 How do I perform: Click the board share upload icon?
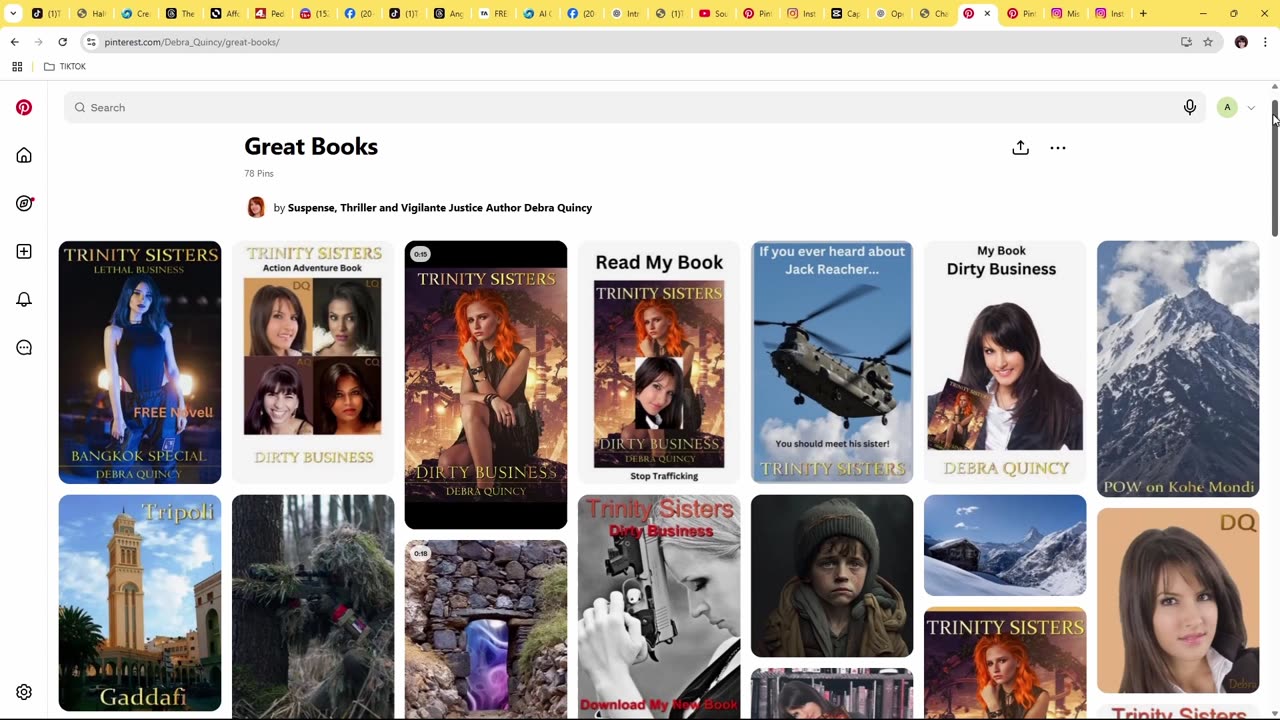click(x=1020, y=148)
